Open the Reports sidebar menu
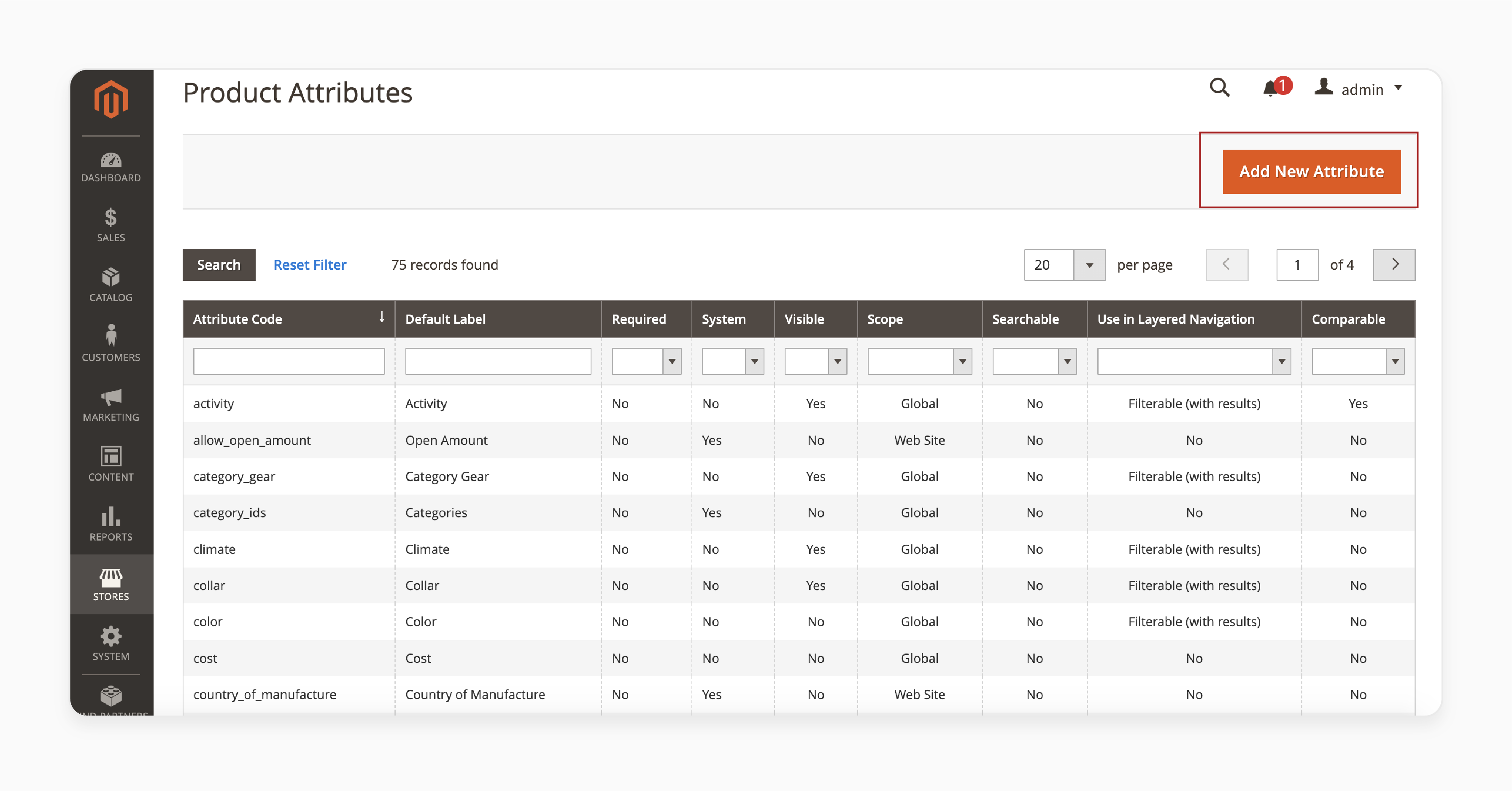Image resolution: width=1512 pixels, height=791 pixels. tap(111, 524)
